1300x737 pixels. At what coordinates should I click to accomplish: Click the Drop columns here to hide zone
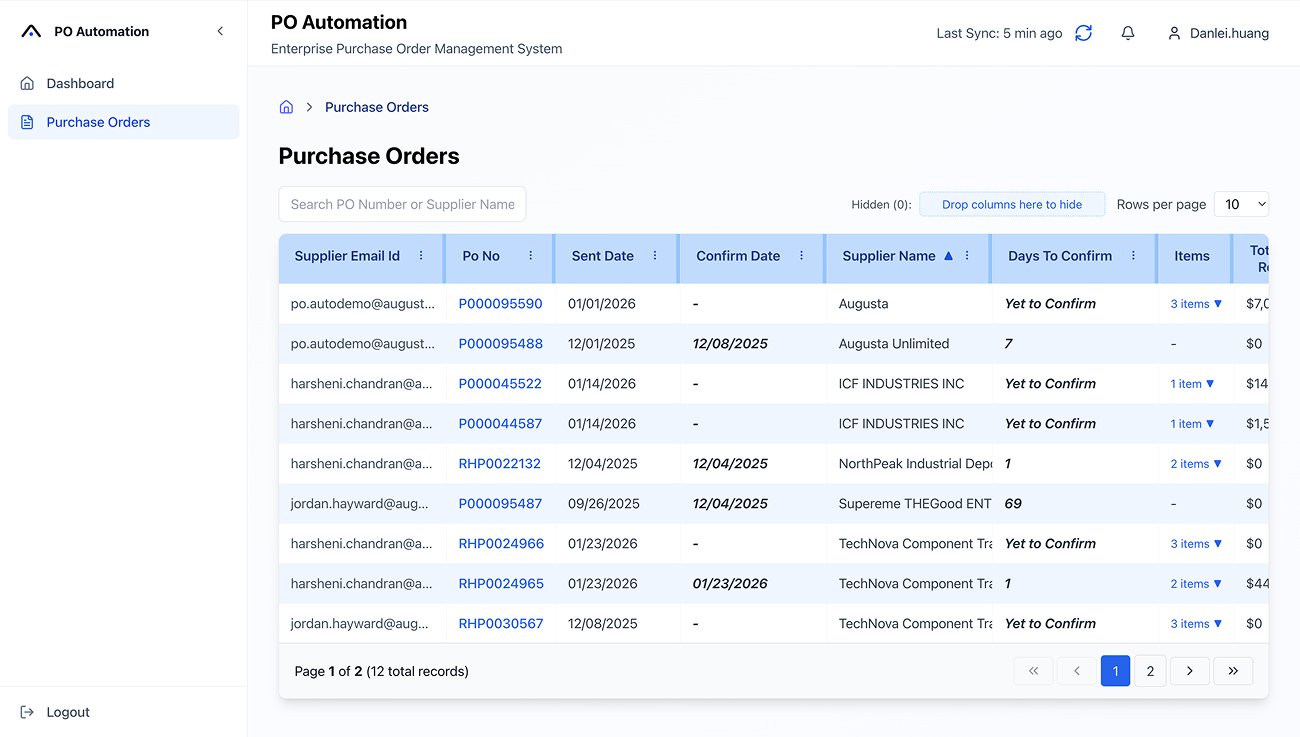click(x=1012, y=203)
